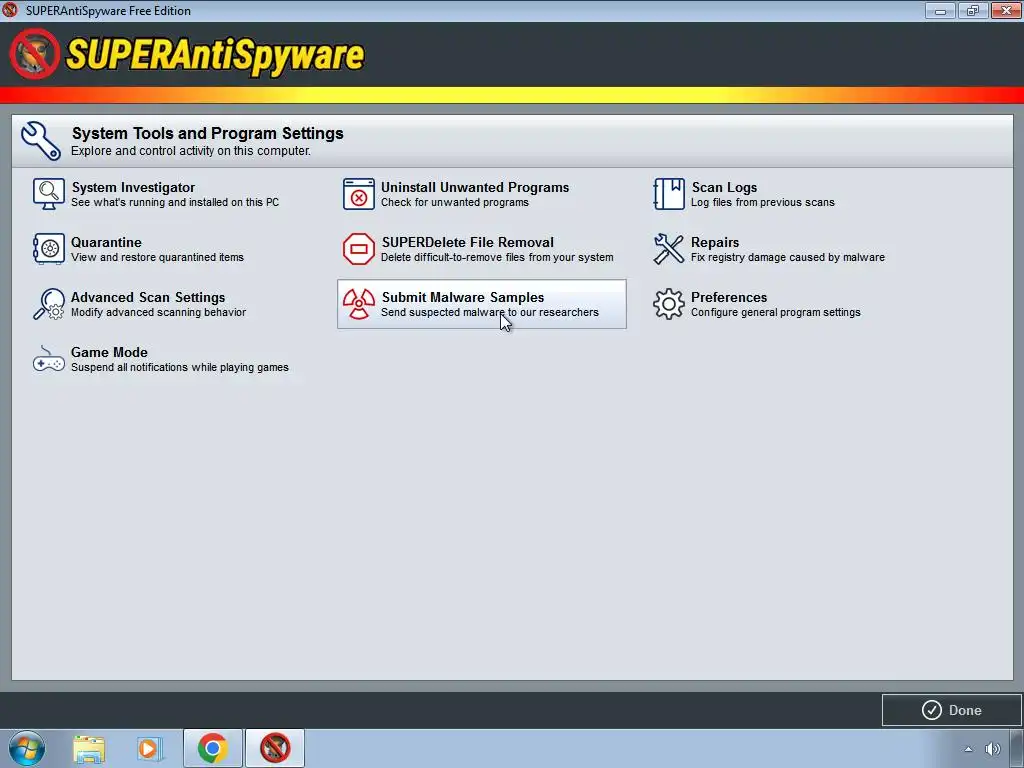Click the volume speaker tray icon

coord(993,749)
